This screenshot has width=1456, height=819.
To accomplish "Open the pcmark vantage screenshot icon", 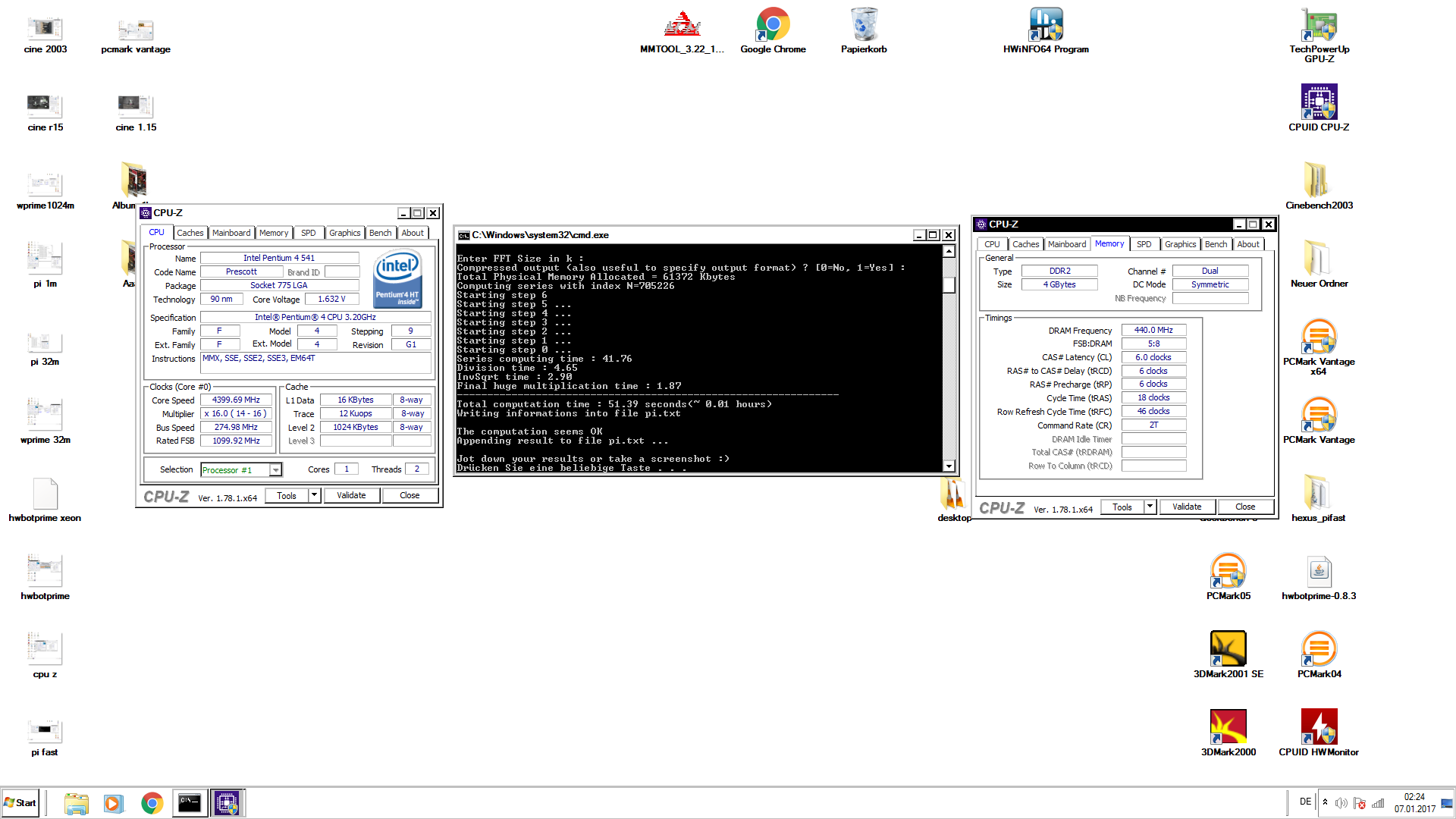I will click(136, 34).
